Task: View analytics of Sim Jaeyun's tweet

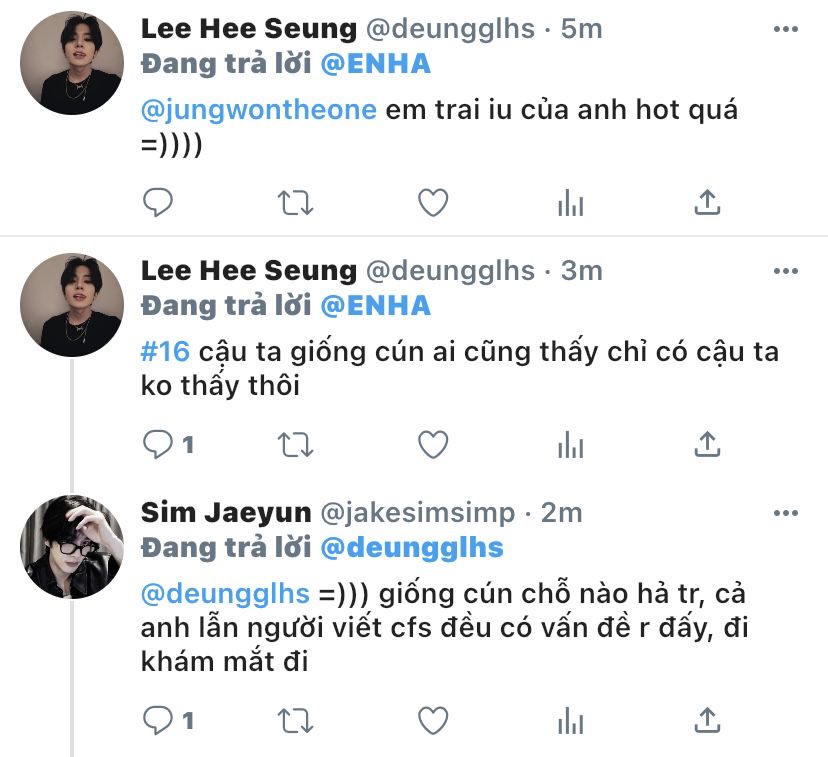Action: click(x=570, y=721)
